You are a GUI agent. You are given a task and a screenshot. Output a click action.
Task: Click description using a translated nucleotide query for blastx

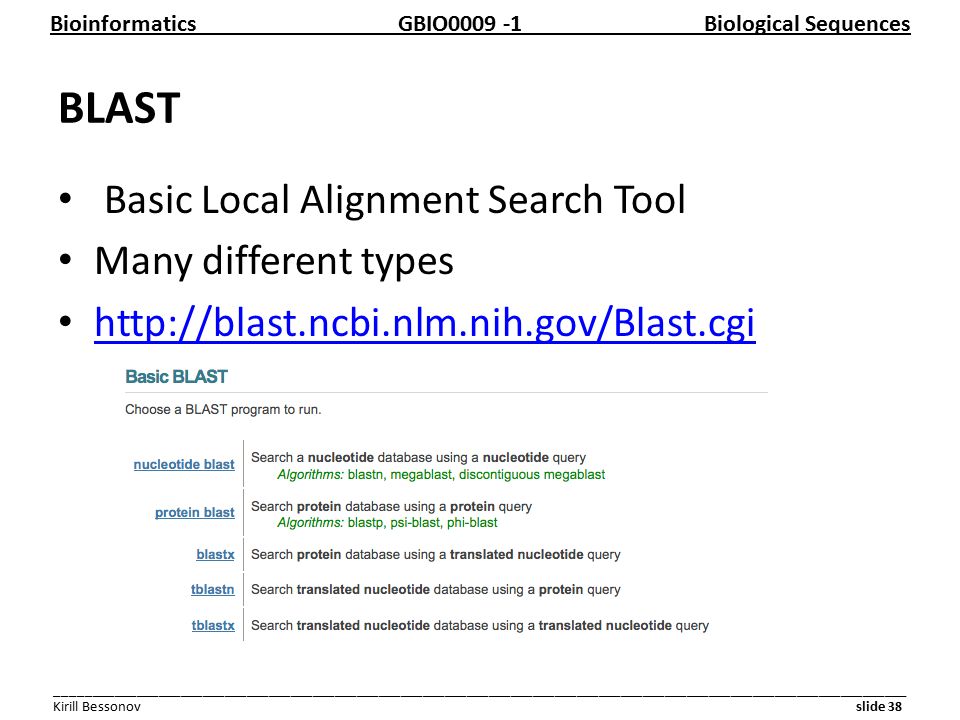pos(435,554)
